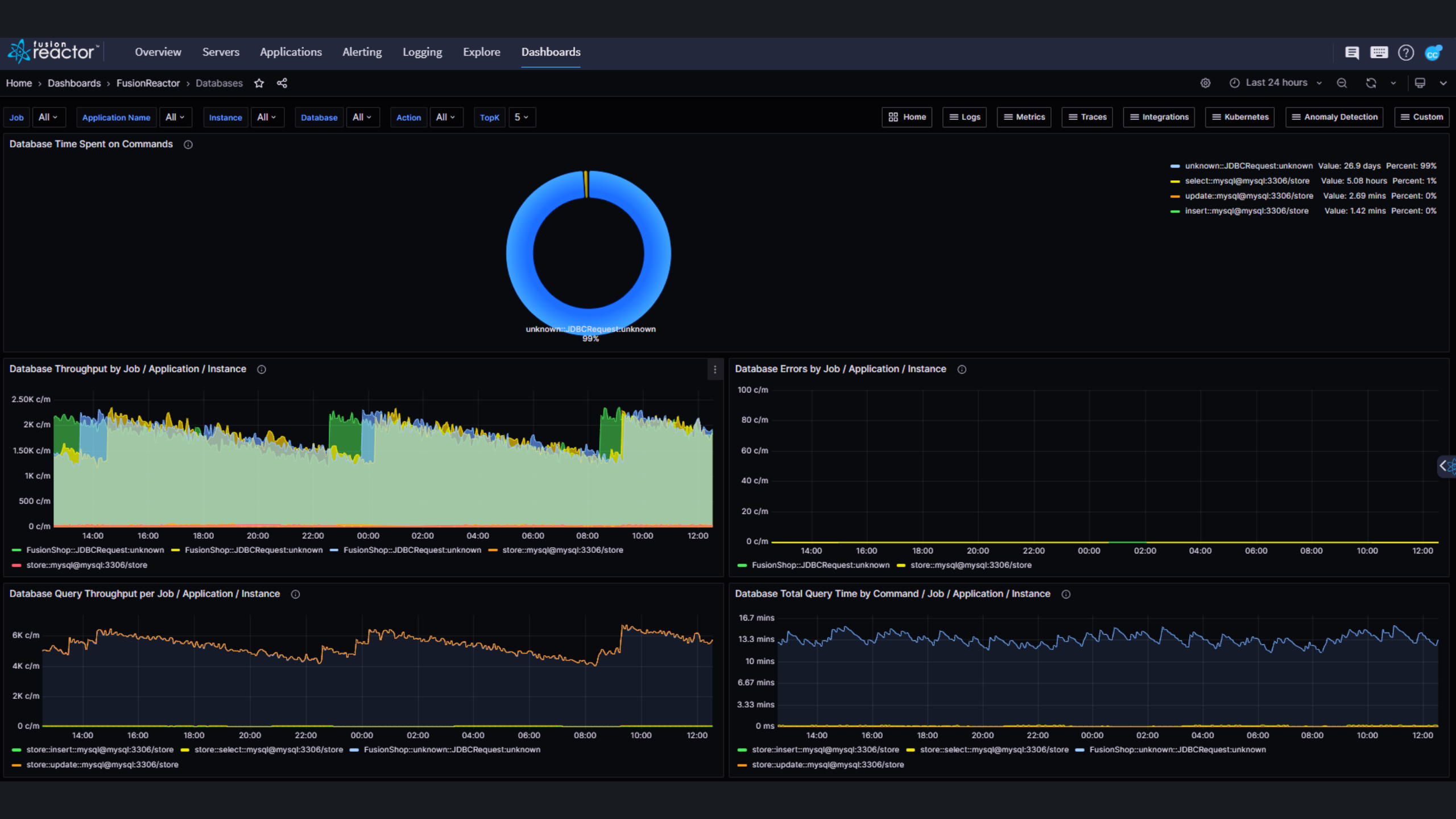Image resolution: width=1456 pixels, height=819 pixels.
Task: Open the chat messages icon
Action: tap(1352, 52)
